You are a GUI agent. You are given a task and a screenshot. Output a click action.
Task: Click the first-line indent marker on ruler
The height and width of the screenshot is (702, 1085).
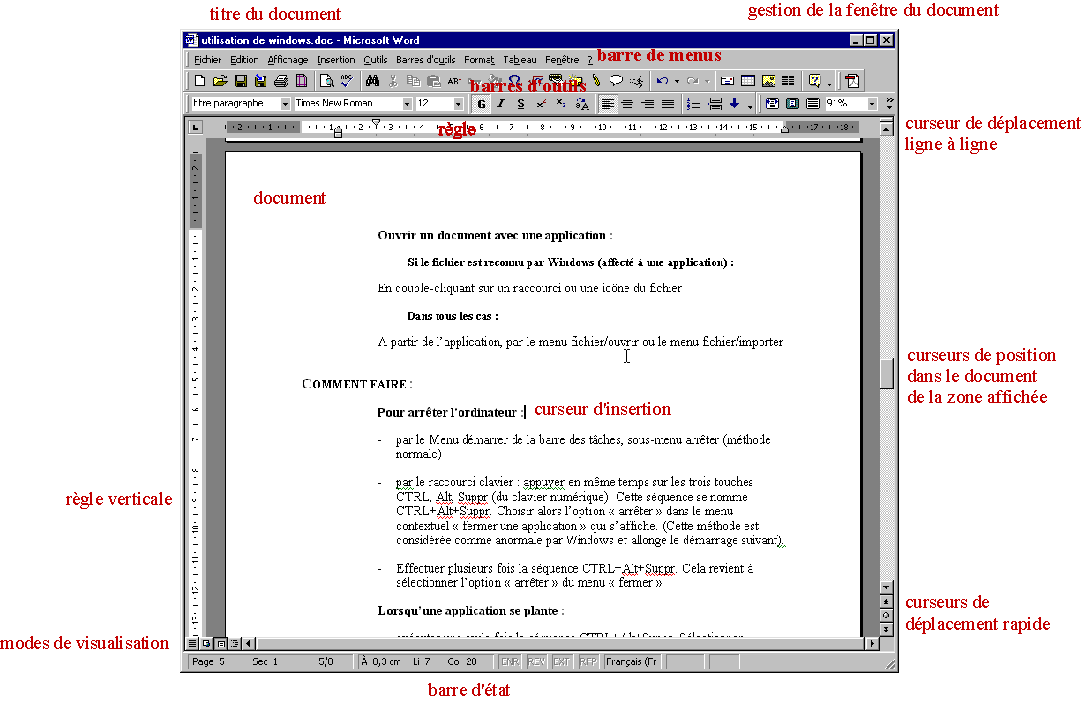pos(376,123)
